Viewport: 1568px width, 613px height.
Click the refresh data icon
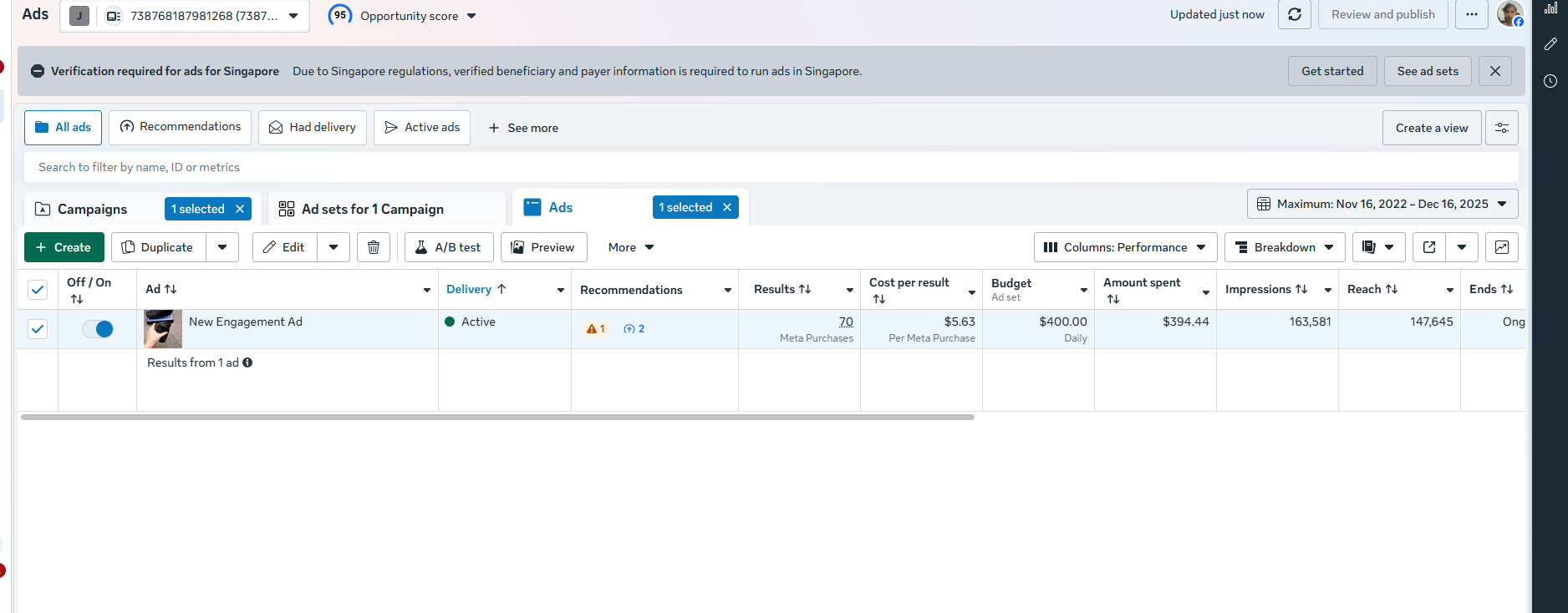tap(1294, 15)
